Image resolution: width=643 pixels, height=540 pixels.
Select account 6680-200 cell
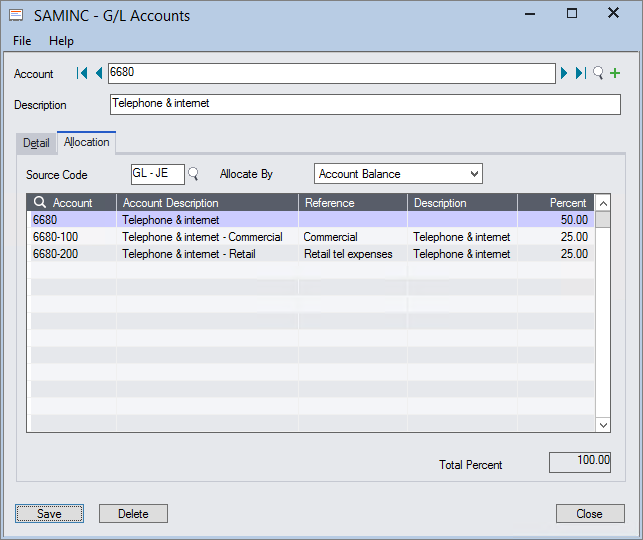73,254
